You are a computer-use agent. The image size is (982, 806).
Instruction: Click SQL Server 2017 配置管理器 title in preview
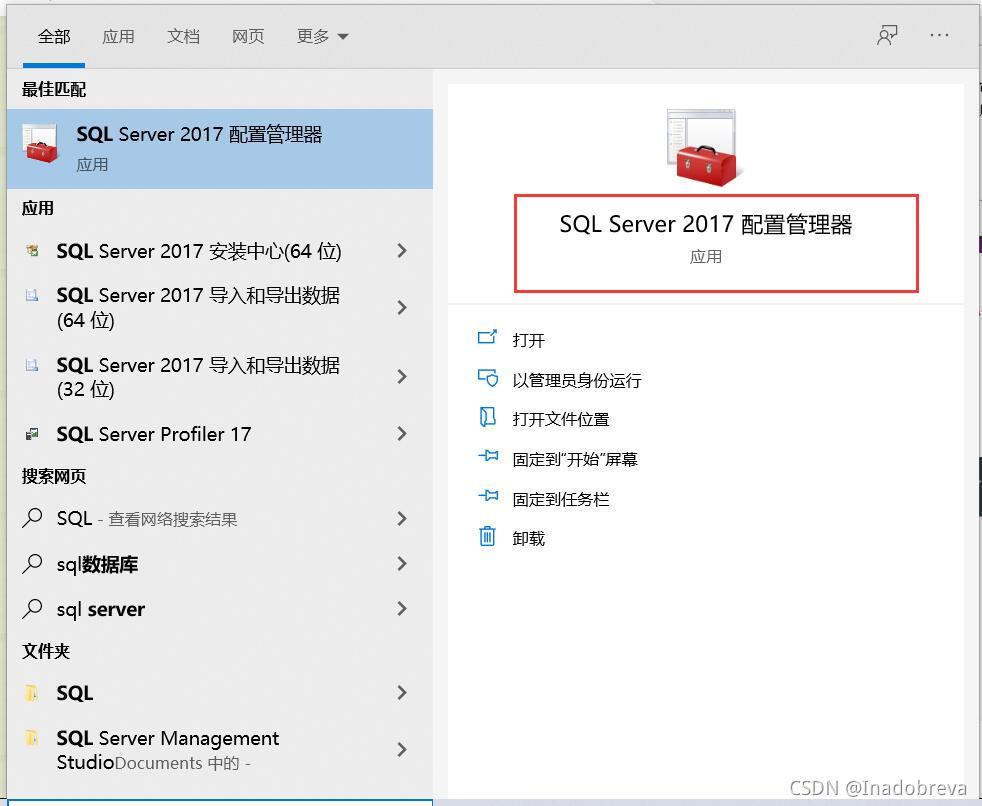click(706, 224)
